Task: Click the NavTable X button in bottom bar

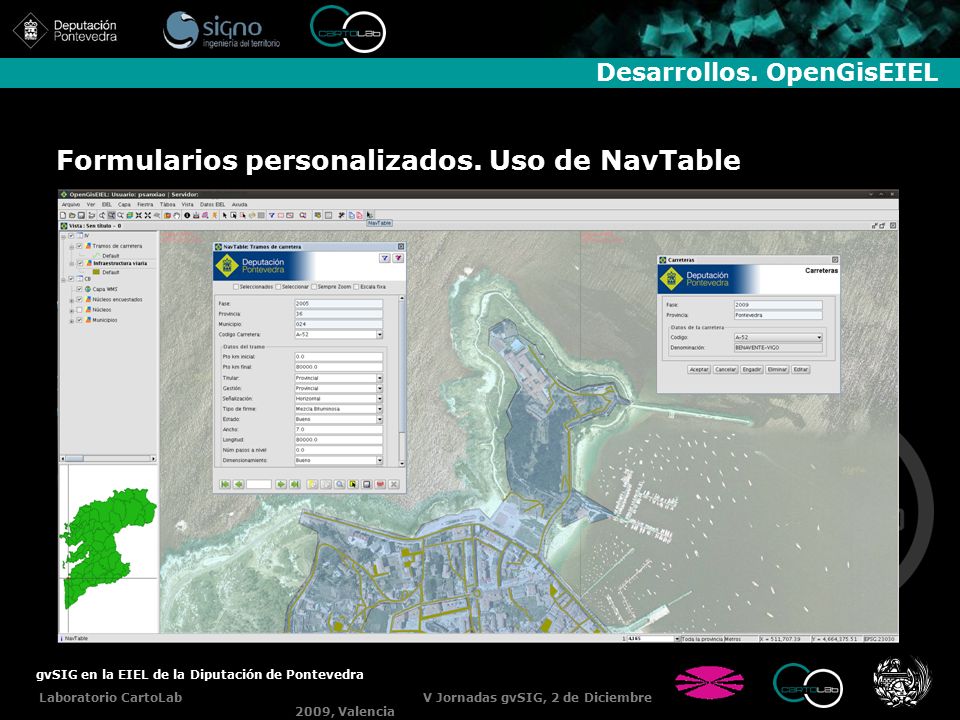Action: click(394, 484)
